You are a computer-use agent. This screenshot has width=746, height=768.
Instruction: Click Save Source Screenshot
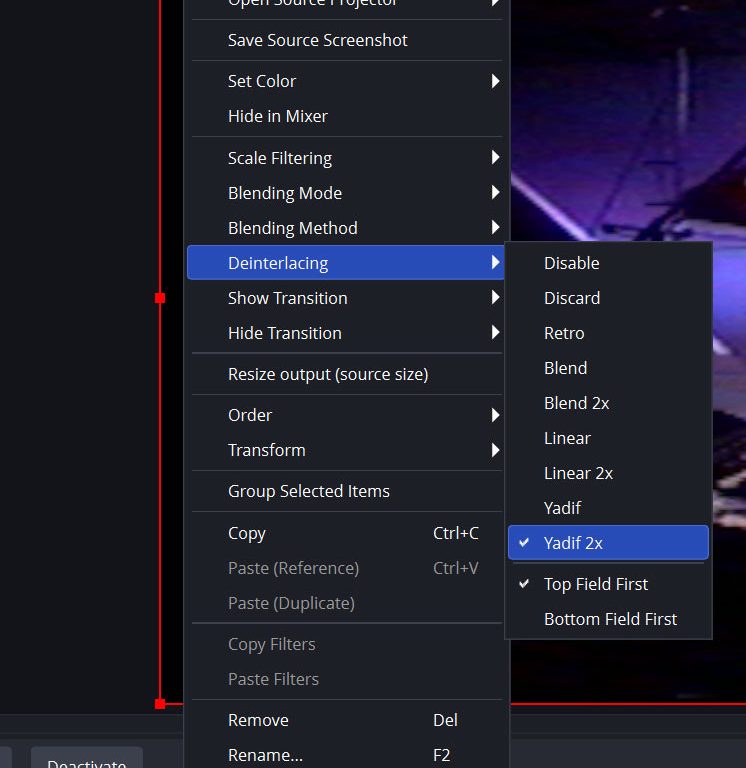[317, 40]
